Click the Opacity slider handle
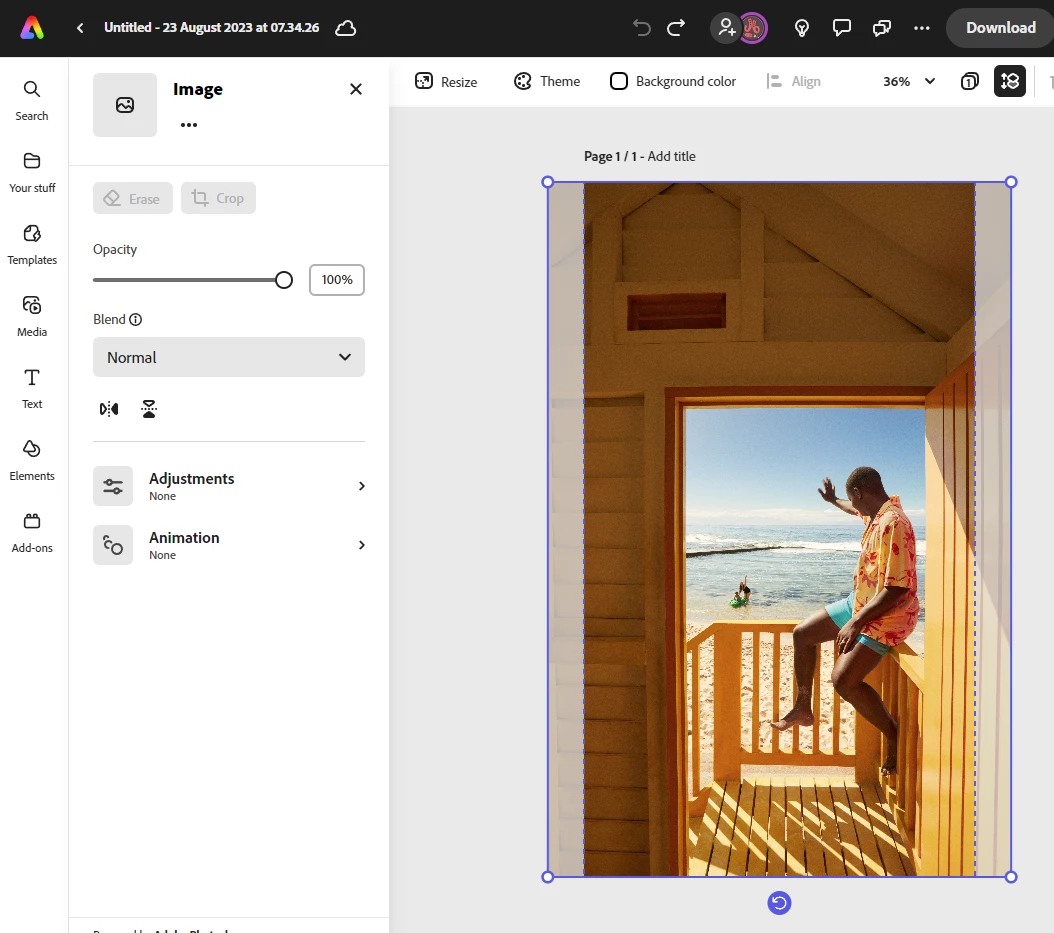This screenshot has width=1054, height=933. pyautogui.click(x=284, y=280)
